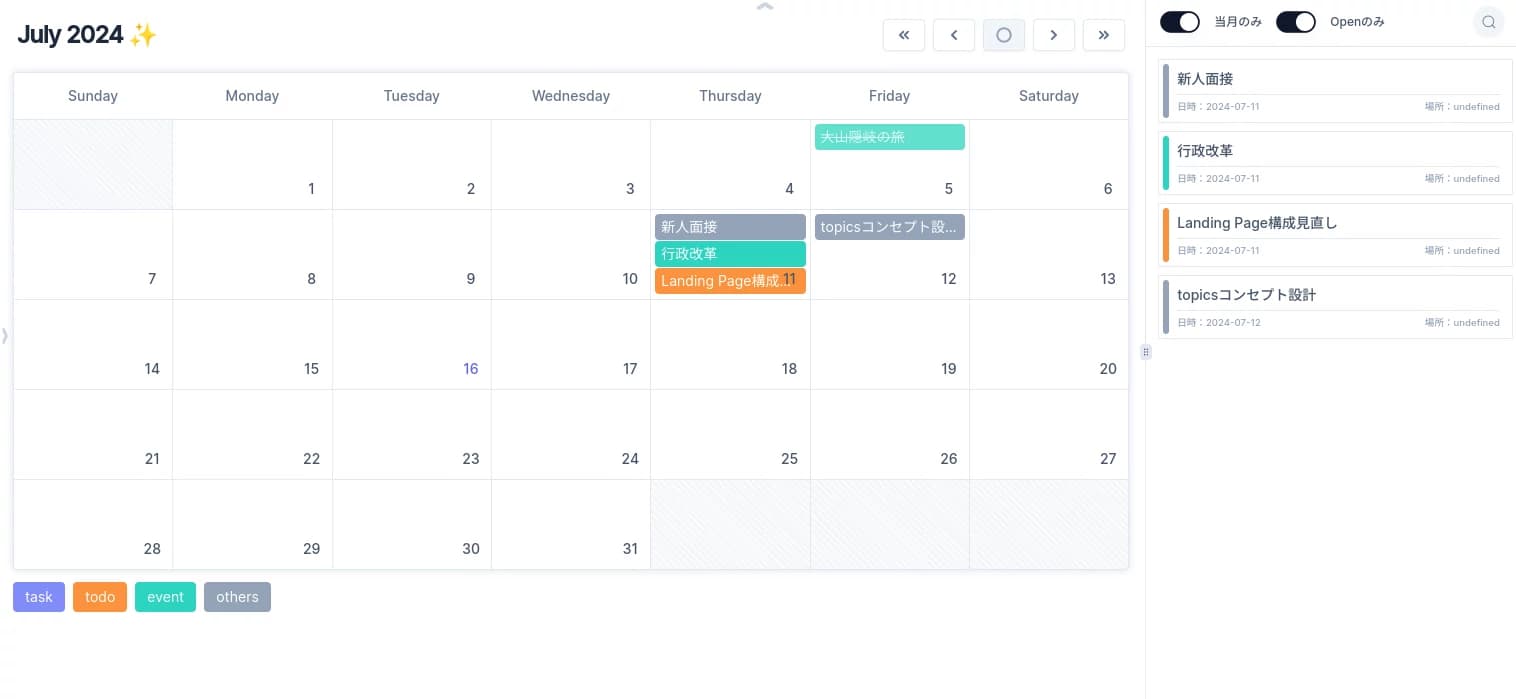This screenshot has height=699, width=1516.
Task: Select day 24 cell in the calendar
Action: point(571,434)
